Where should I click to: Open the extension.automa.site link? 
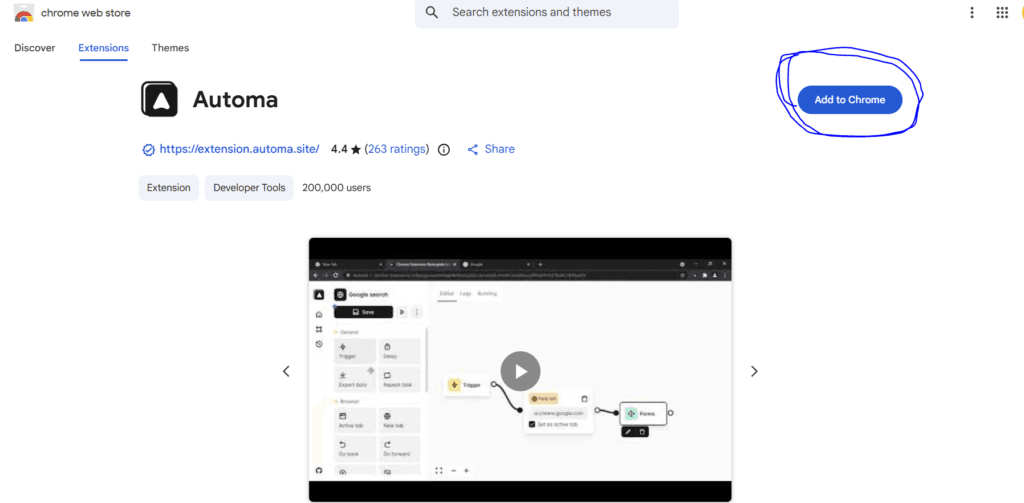(x=239, y=149)
